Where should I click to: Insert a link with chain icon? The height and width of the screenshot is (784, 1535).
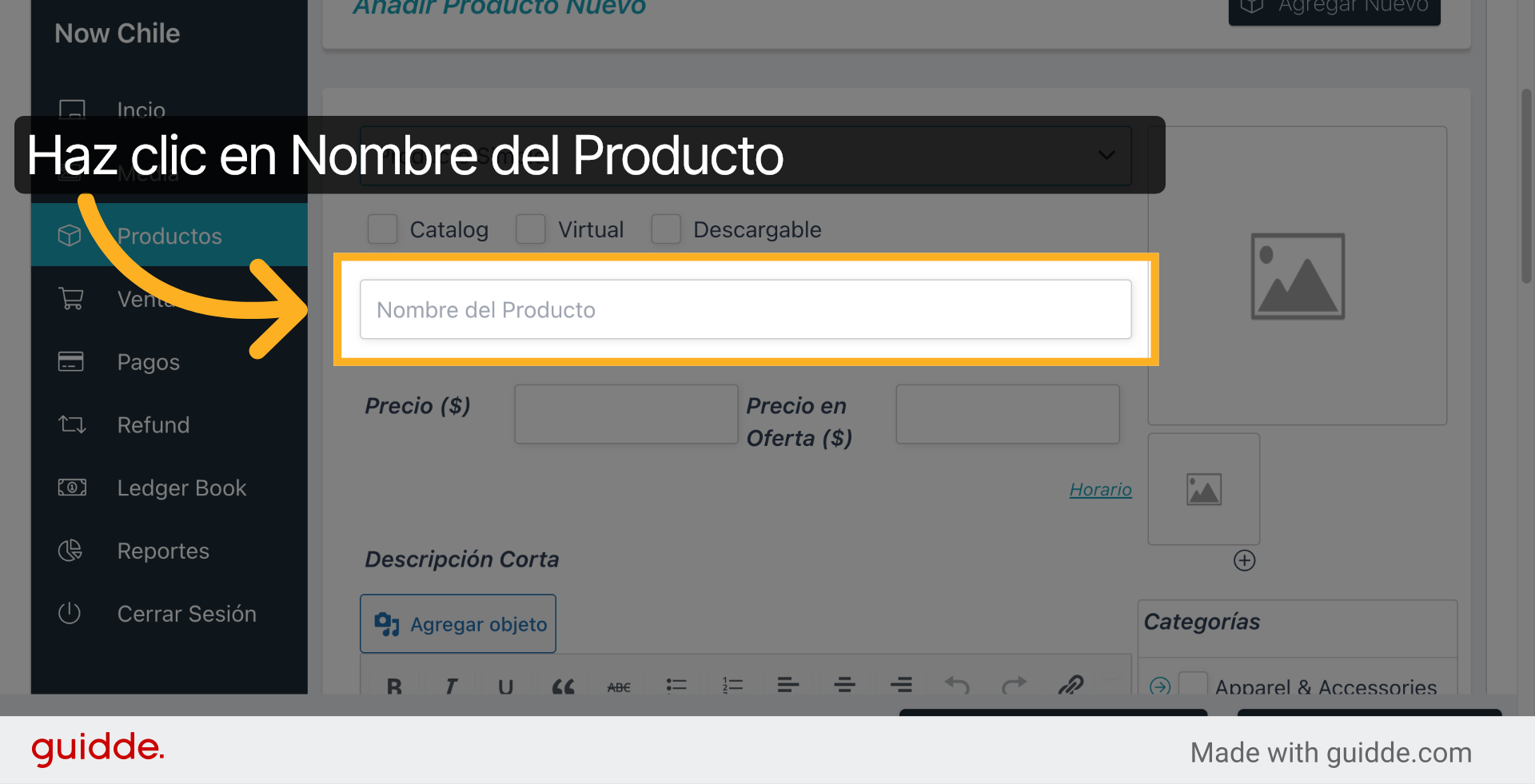(x=1071, y=685)
